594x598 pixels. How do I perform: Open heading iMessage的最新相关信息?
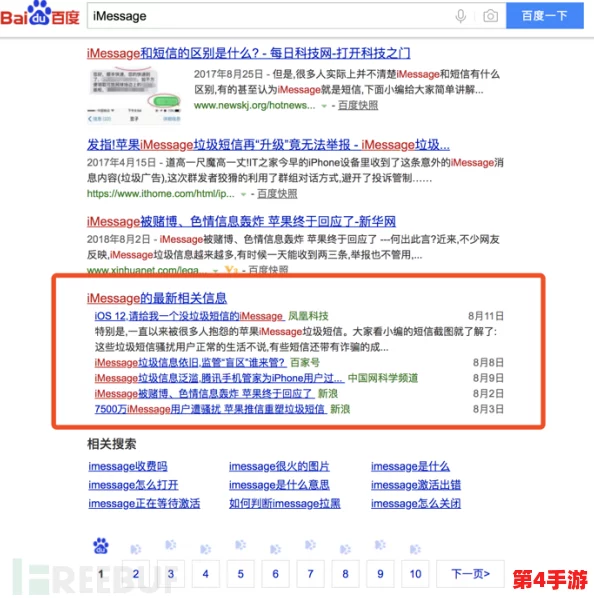(157, 298)
